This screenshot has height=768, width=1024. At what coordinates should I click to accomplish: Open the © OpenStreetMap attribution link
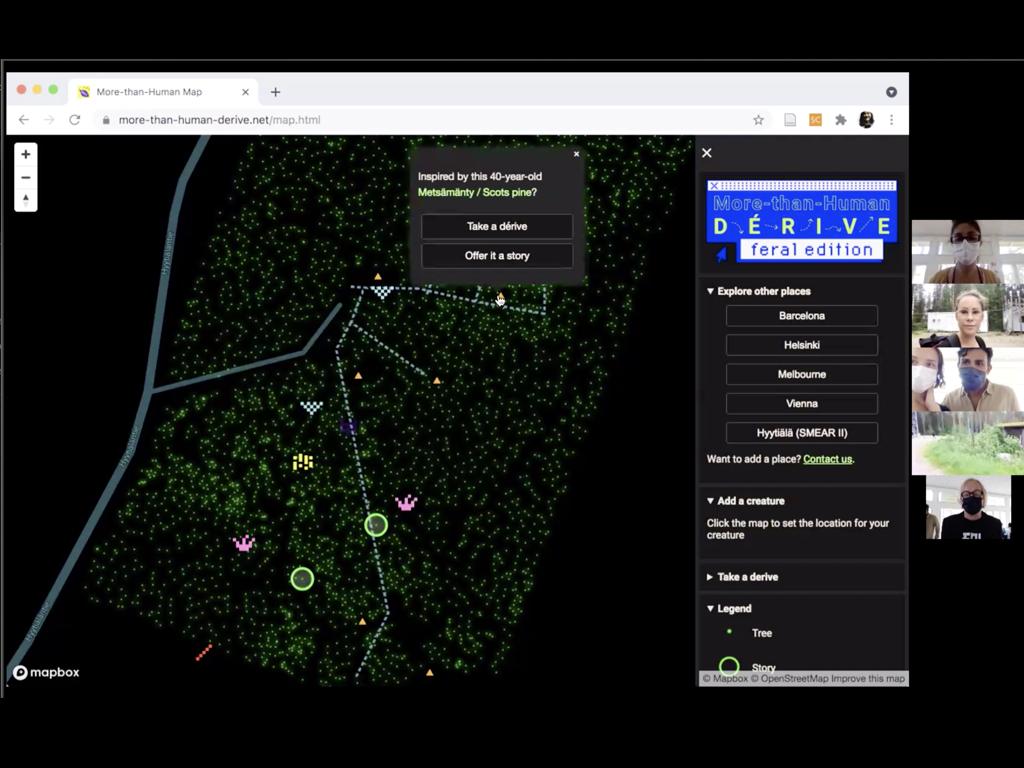pos(789,679)
